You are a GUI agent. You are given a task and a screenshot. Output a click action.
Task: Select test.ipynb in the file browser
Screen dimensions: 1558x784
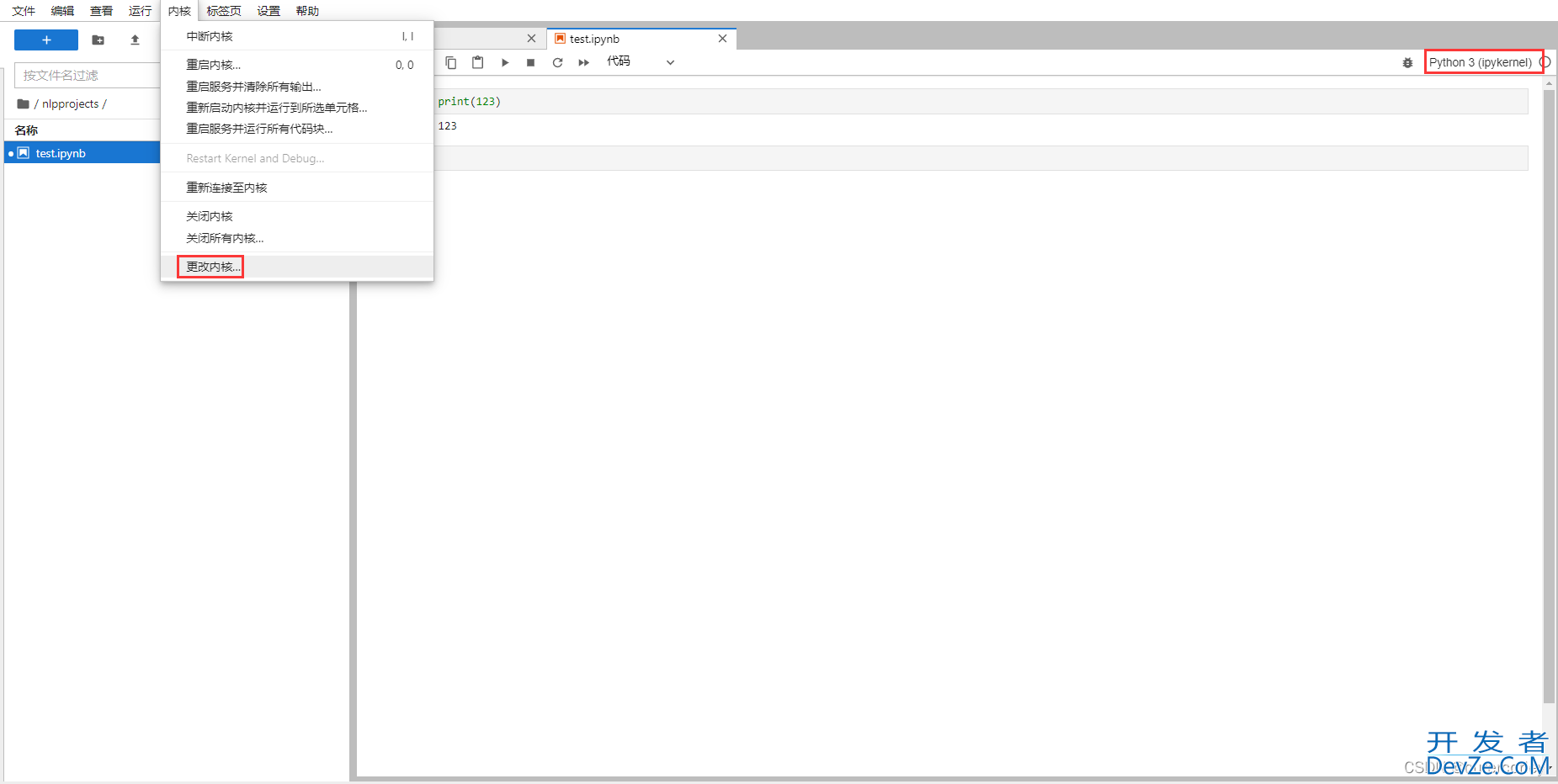click(x=61, y=153)
